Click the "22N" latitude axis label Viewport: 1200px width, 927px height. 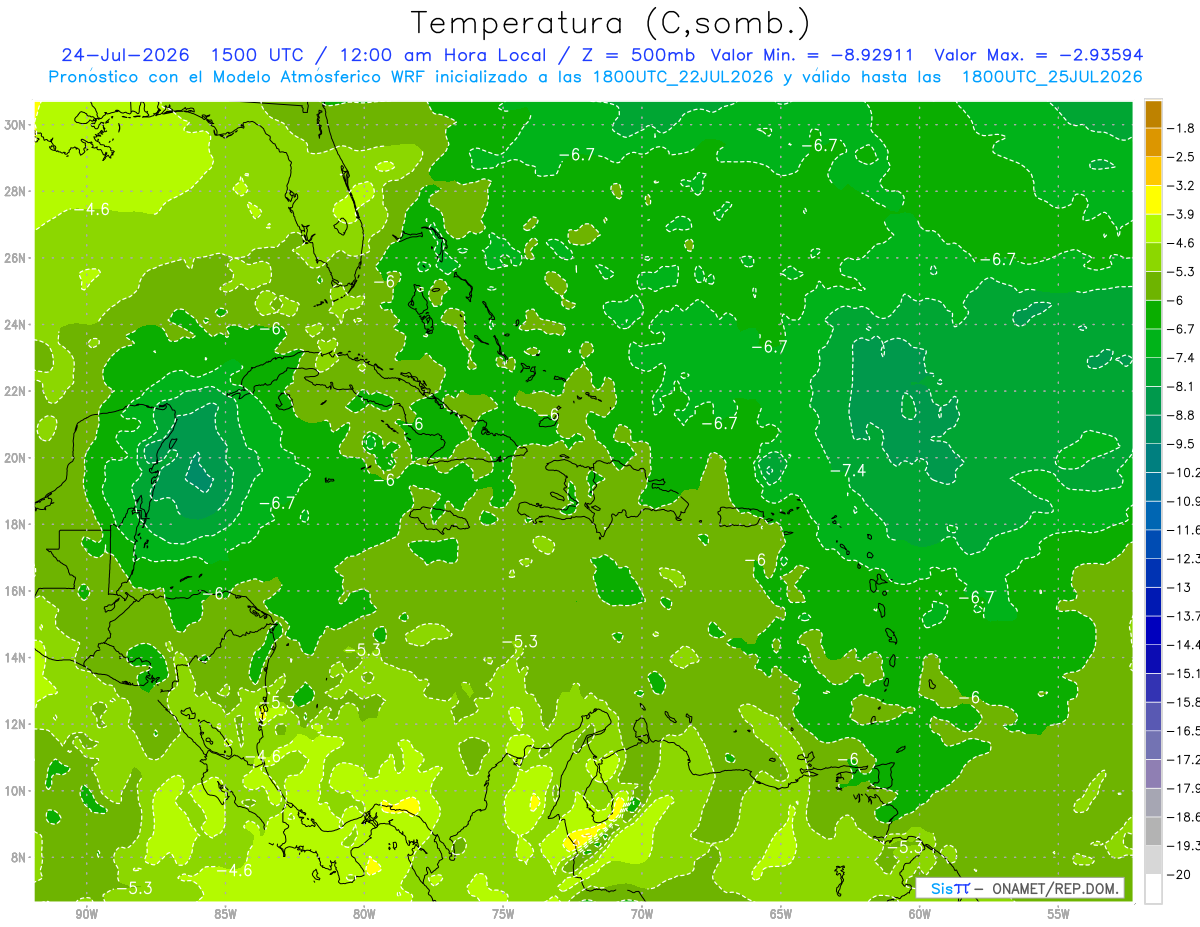[16, 391]
